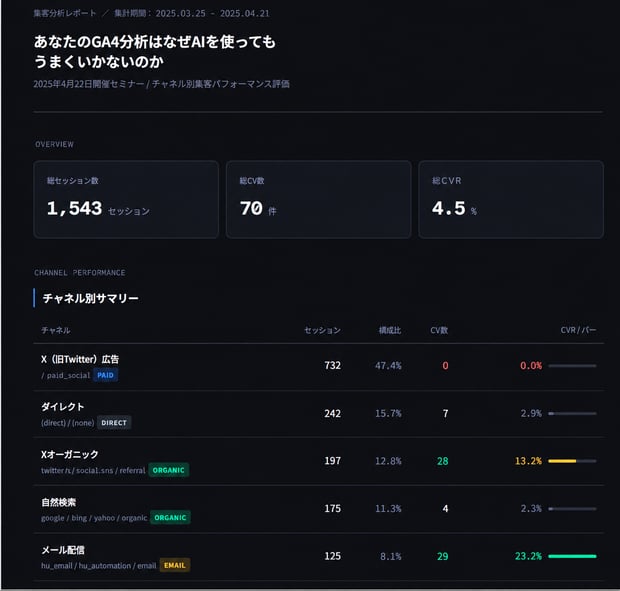This screenshot has width=620, height=591.
Task: Click the report title あなたのGA4分析はなぜ
Action: coord(155,51)
